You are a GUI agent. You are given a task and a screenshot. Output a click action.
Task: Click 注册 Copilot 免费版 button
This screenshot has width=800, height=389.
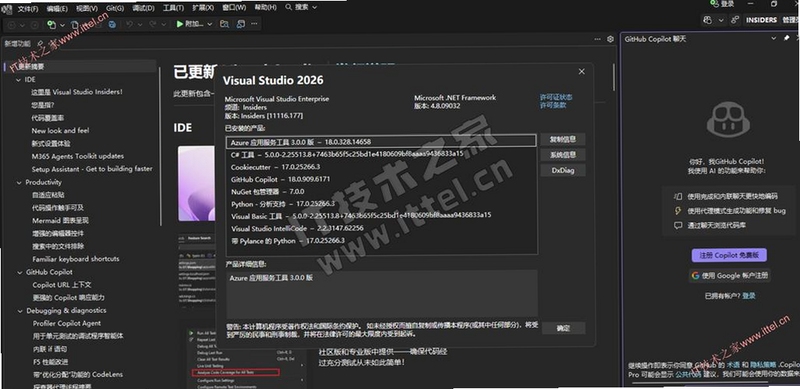[729, 255]
